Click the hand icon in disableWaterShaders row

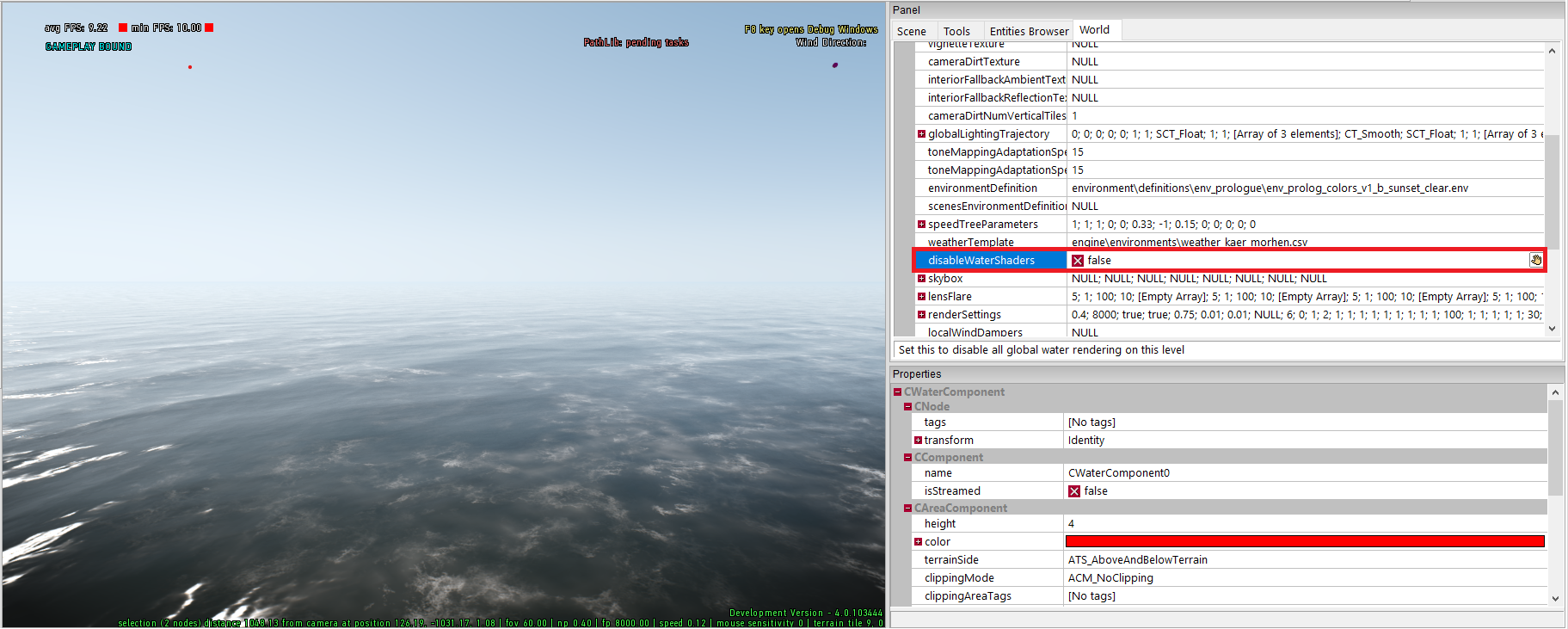pos(1535,260)
